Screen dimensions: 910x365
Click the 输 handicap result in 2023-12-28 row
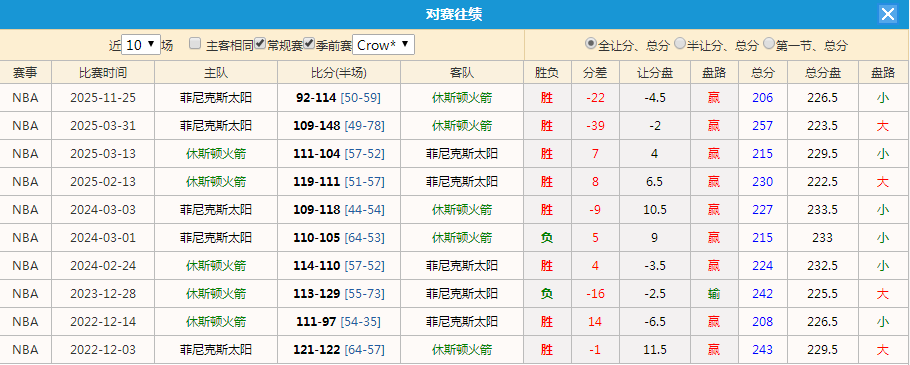click(714, 293)
